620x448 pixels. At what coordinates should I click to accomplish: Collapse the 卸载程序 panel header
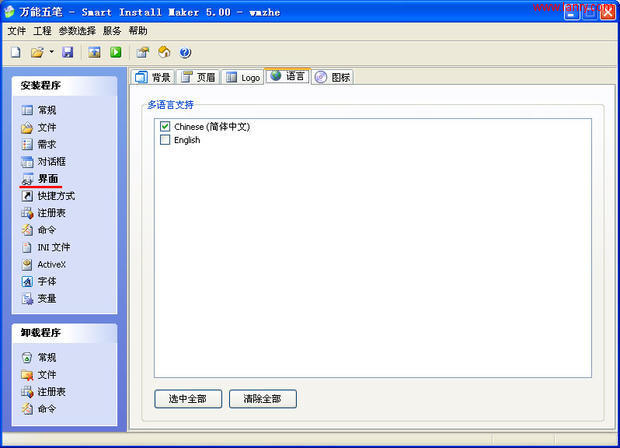point(64,333)
